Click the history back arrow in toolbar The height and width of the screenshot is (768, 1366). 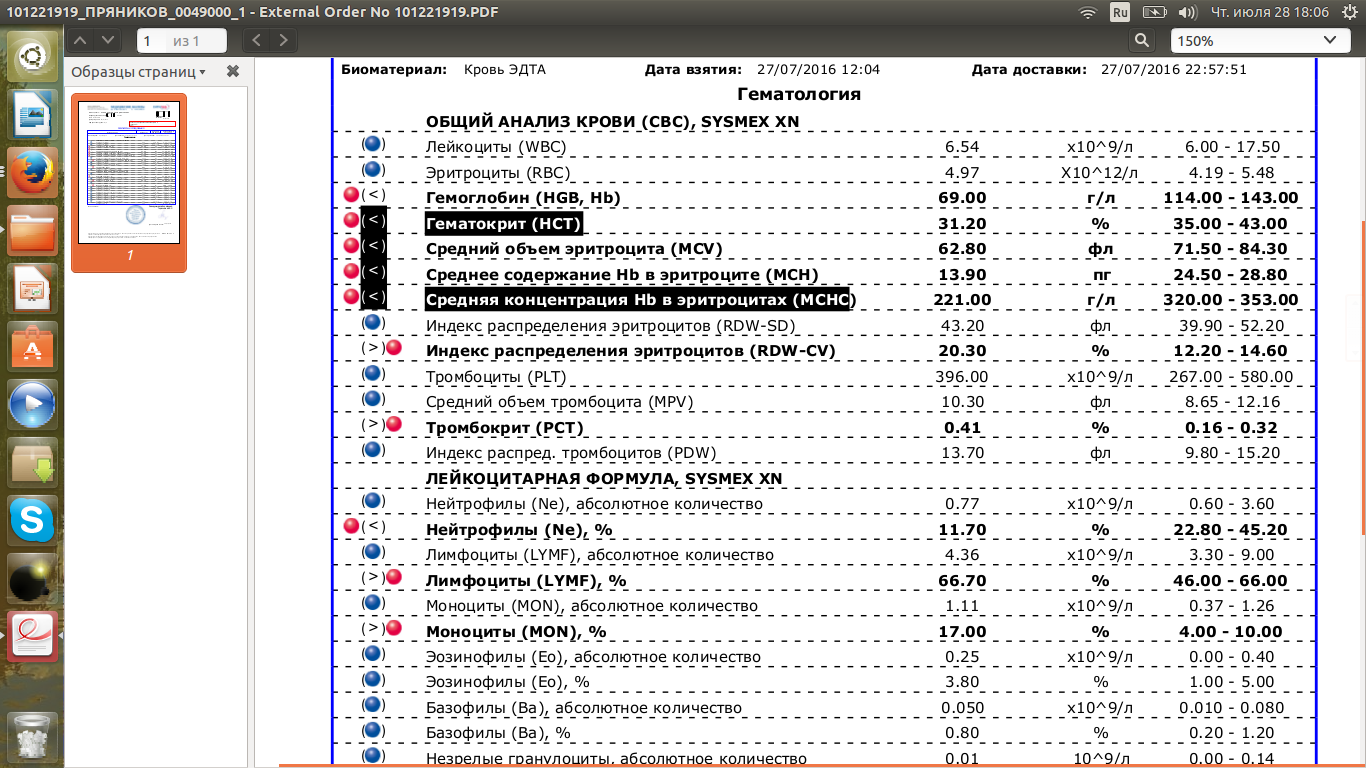pos(257,40)
